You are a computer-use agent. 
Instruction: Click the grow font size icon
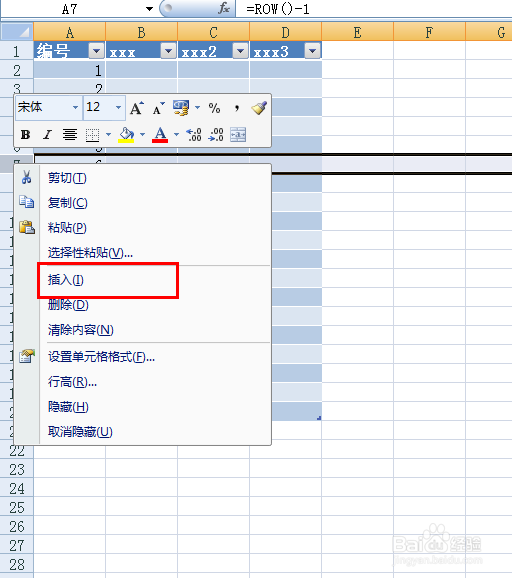pos(136,108)
